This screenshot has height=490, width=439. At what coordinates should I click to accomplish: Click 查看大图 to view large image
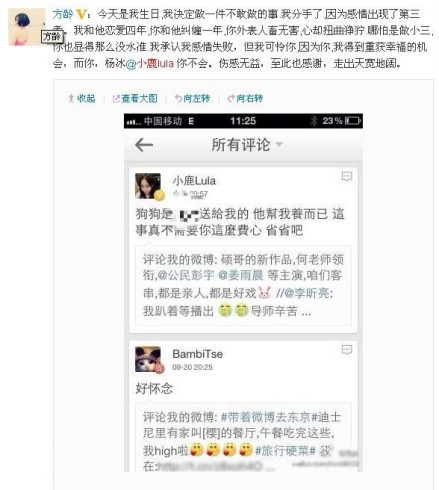pyautogui.click(x=135, y=98)
